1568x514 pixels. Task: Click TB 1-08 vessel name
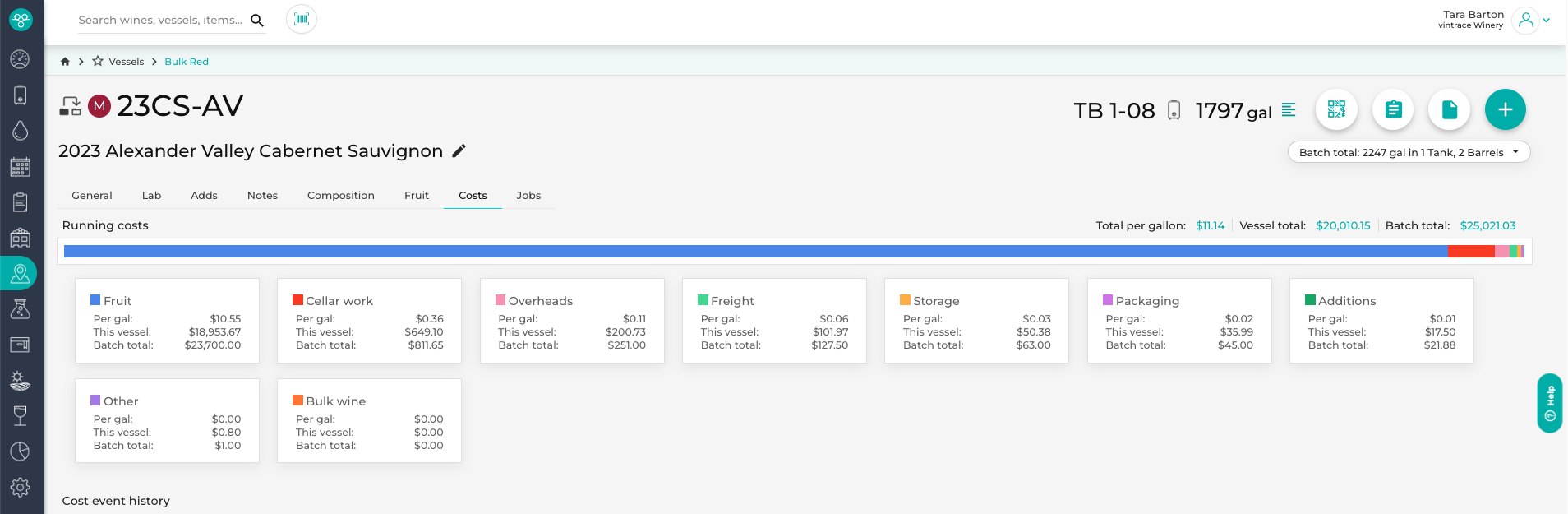pyautogui.click(x=1114, y=110)
